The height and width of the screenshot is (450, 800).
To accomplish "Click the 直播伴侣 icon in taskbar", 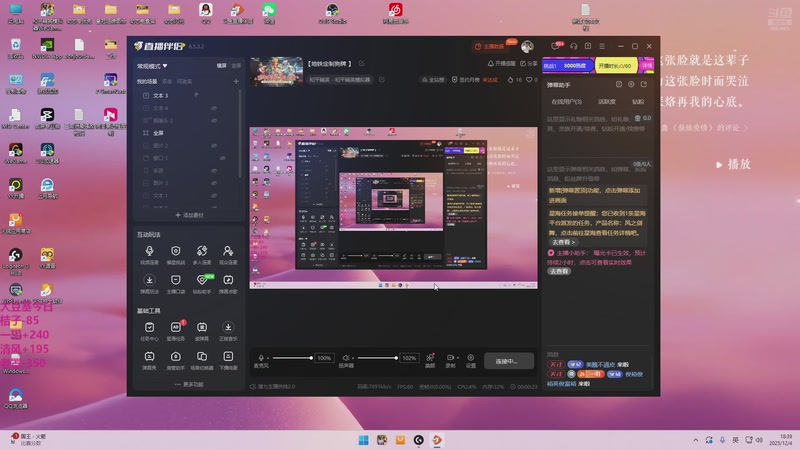I will point(437,440).
